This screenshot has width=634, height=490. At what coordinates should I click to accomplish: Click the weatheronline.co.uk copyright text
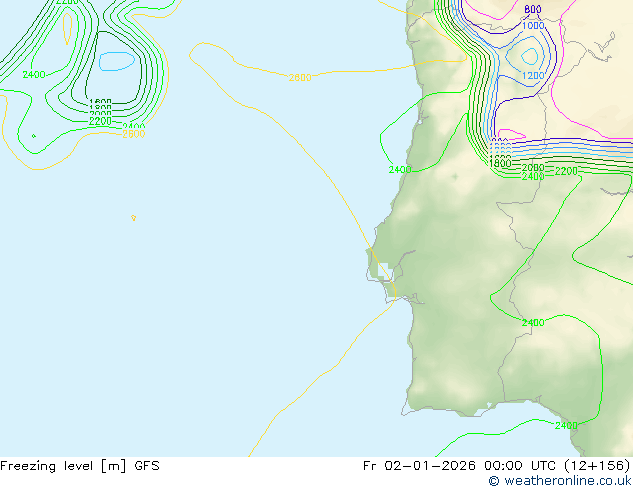coord(560,481)
